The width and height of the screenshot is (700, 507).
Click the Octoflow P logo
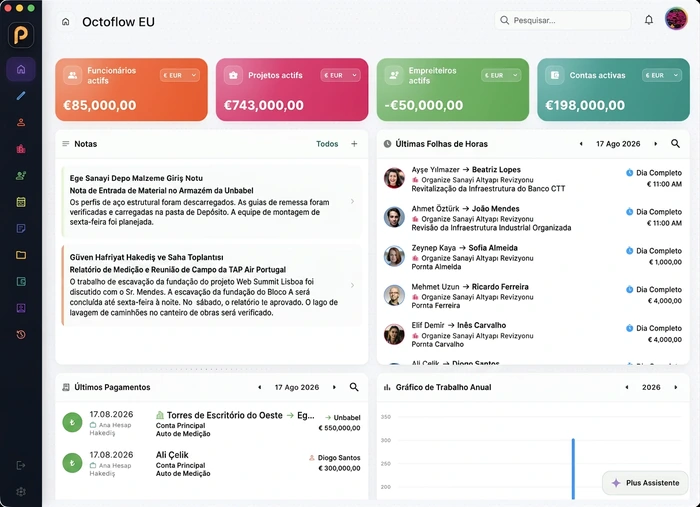click(21, 35)
